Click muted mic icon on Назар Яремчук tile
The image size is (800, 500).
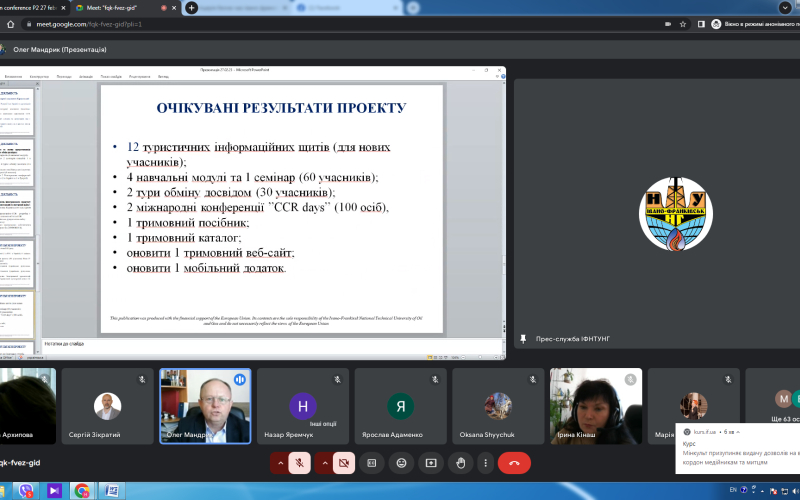click(337, 379)
